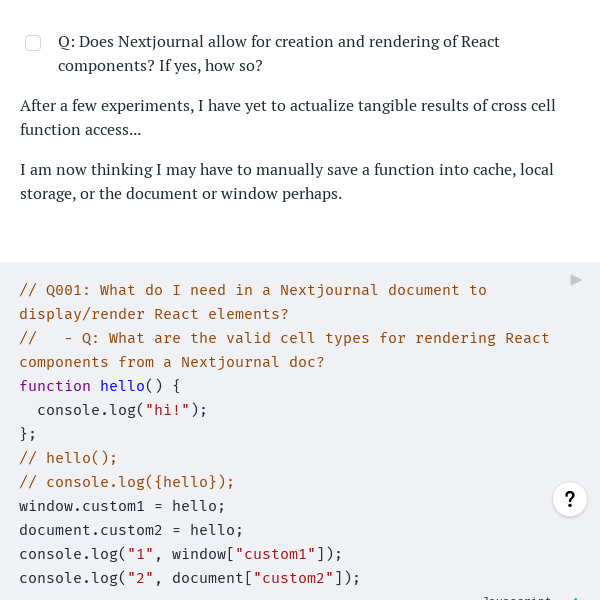Open the help question mark button
Image resolution: width=600 pixels, height=600 pixels.
[x=570, y=499]
